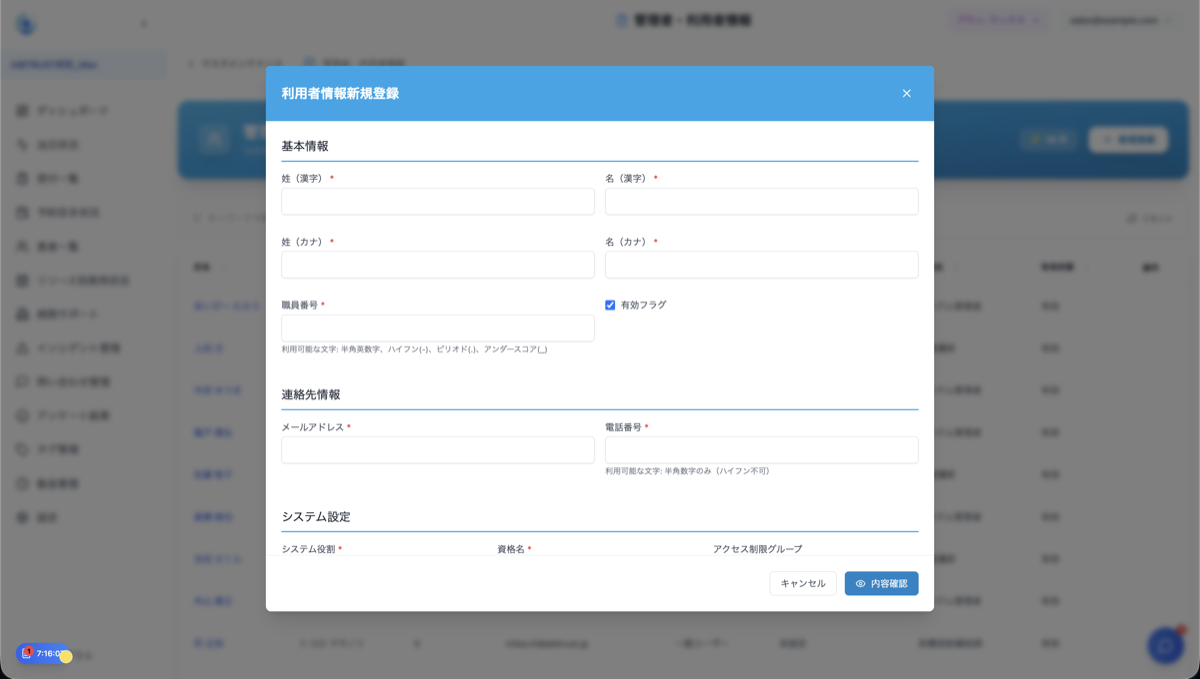Click the timer widget in the bottom-left corner
Screen dimensions: 1200x679
40,653
